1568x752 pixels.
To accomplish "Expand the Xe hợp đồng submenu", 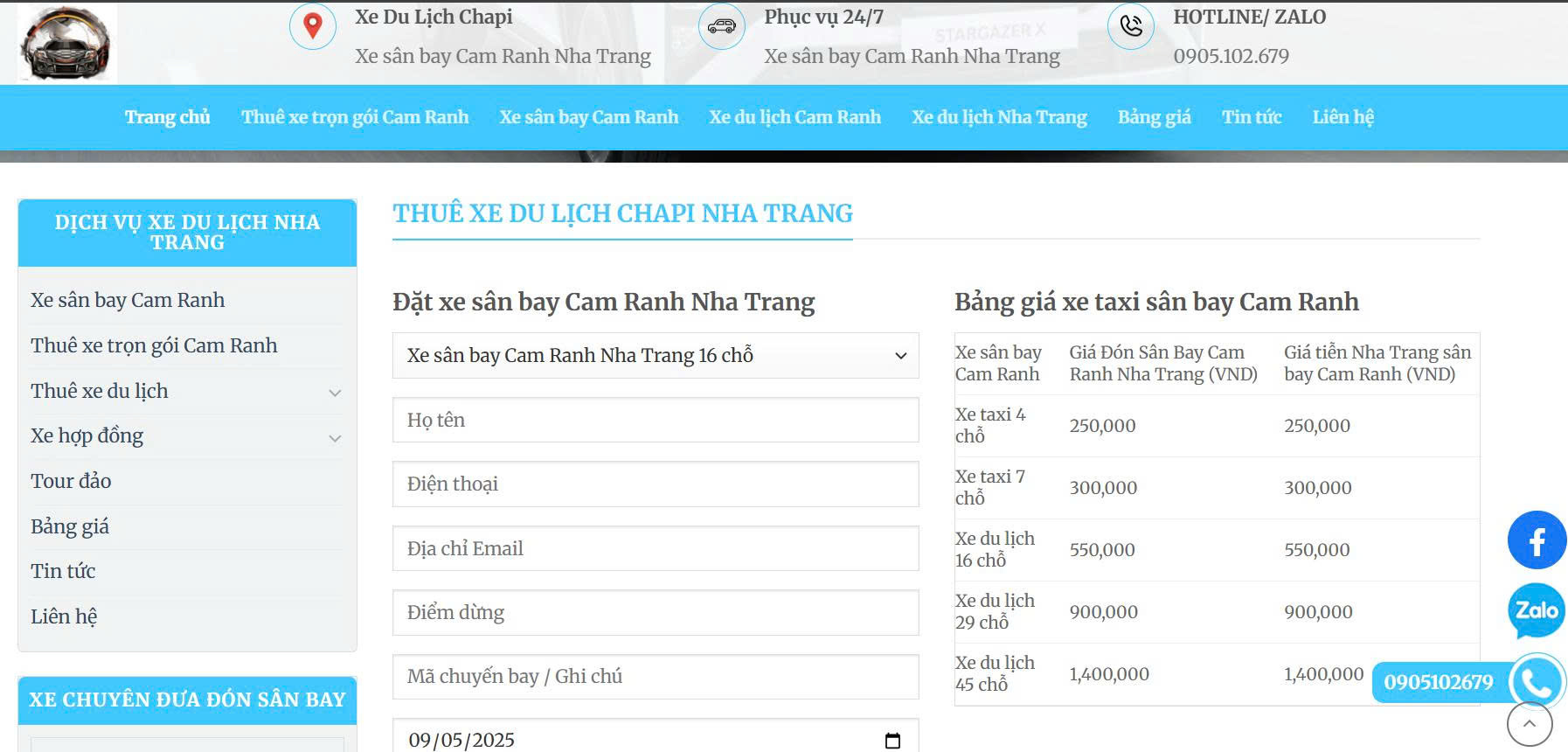I will (x=335, y=438).
